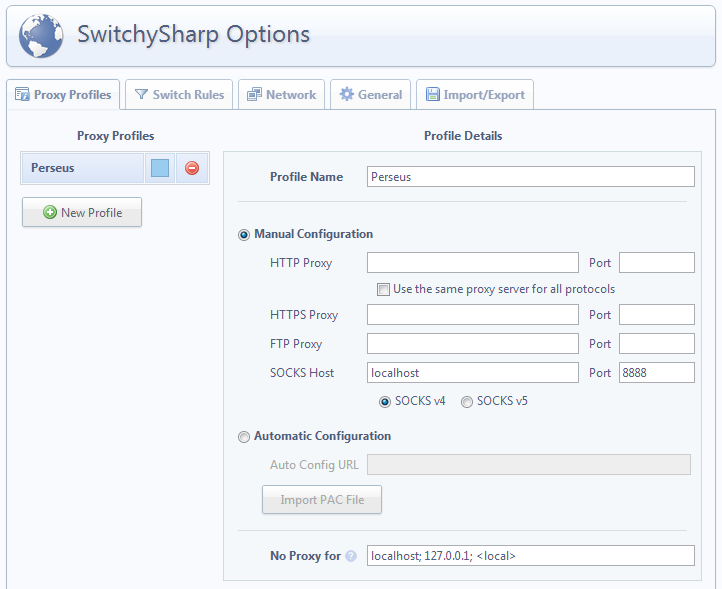This screenshot has height=589, width=722.
Task: Click the HTTPS Proxy Port field
Action: point(657,315)
